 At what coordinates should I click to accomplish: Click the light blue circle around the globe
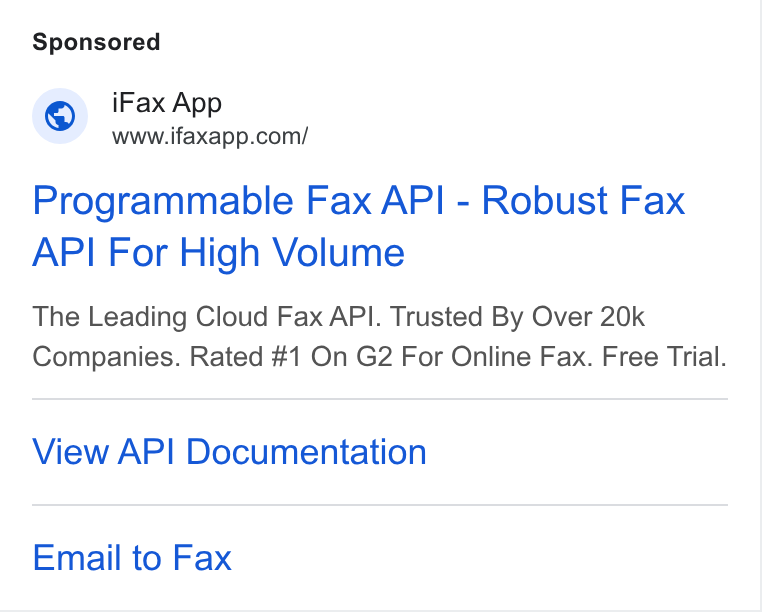(x=60, y=116)
